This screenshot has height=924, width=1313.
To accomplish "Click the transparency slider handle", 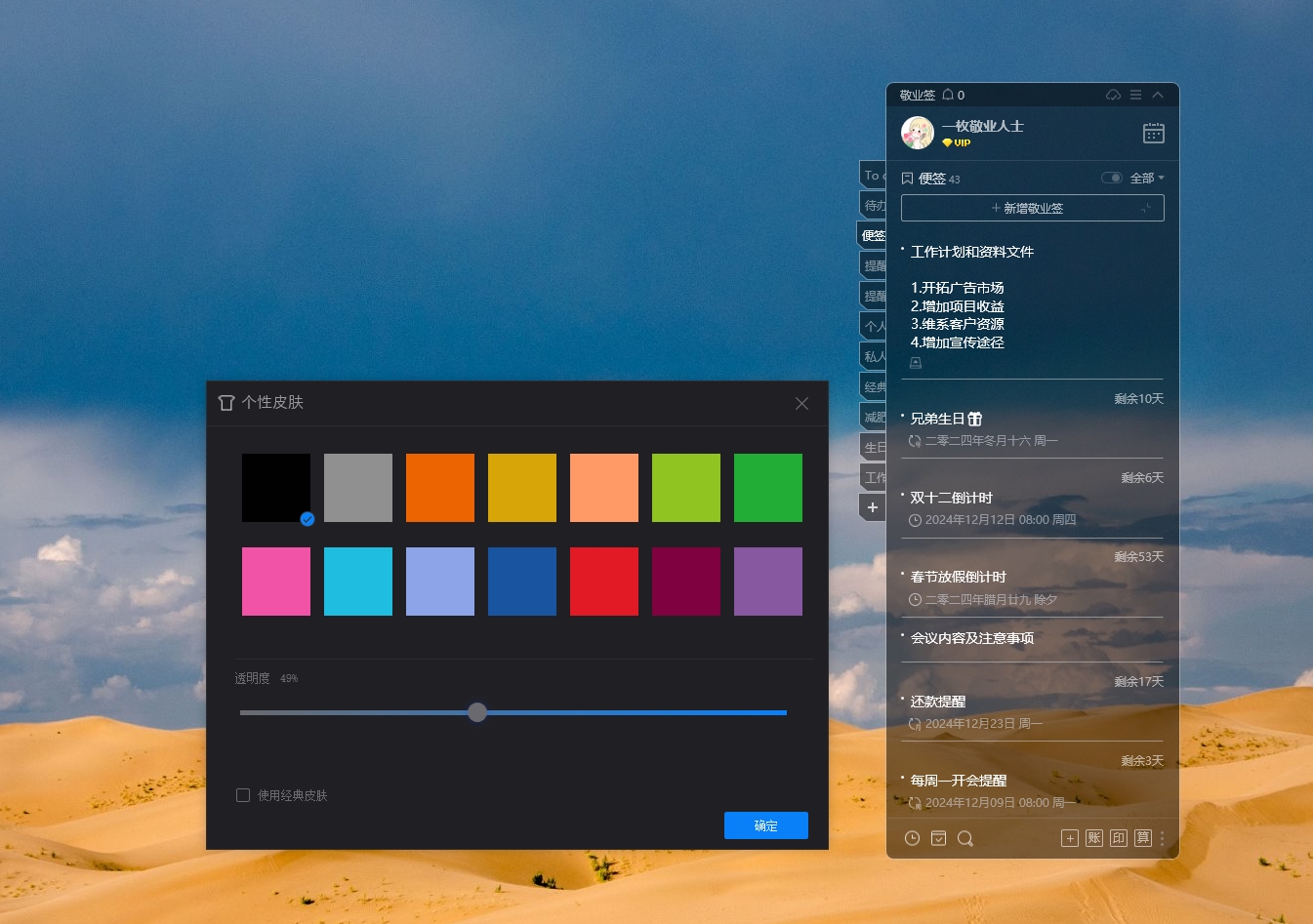I will (x=477, y=712).
